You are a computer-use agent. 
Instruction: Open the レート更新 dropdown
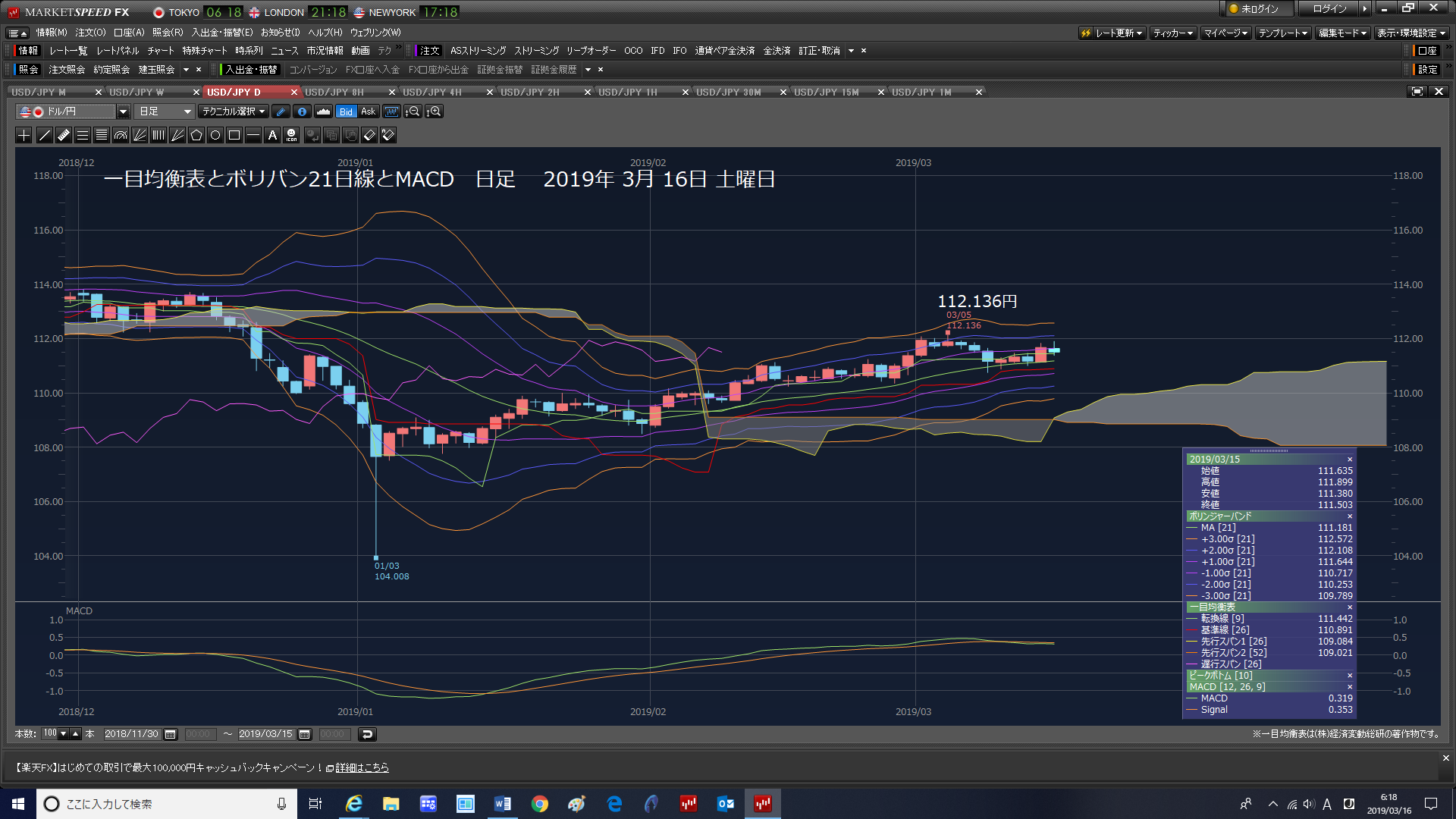point(1112,33)
